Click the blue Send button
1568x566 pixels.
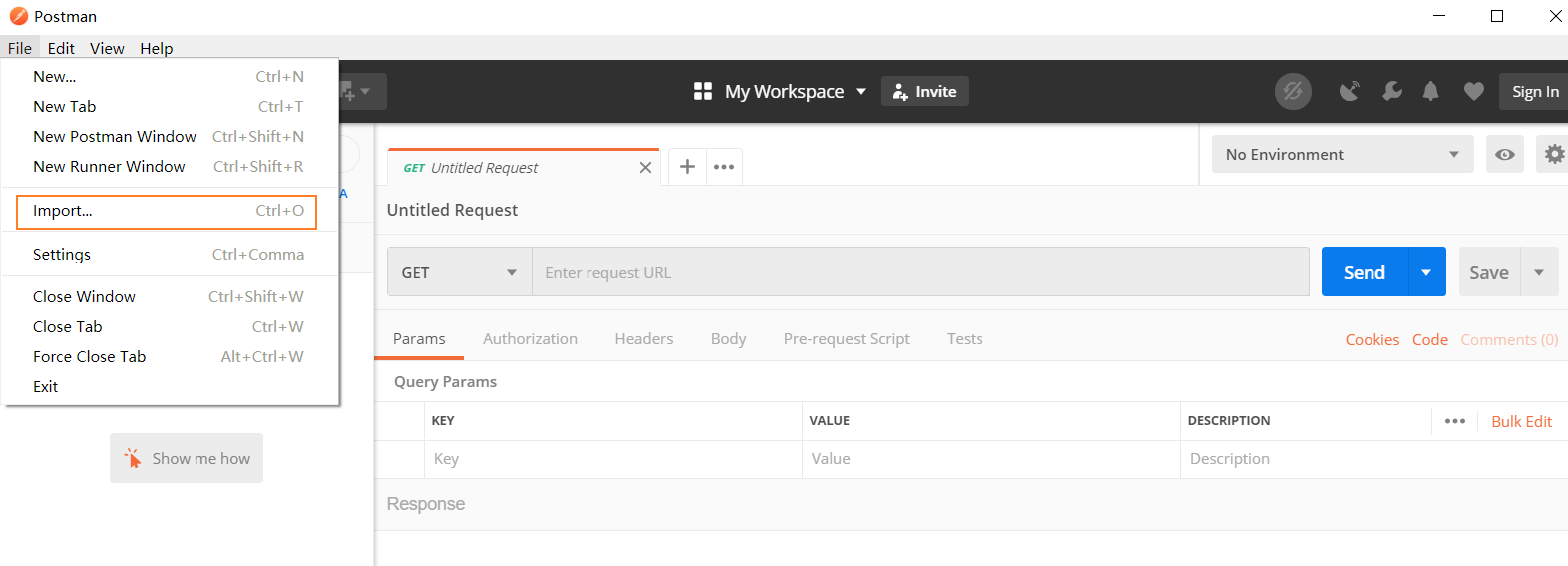click(x=1364, y=272)
